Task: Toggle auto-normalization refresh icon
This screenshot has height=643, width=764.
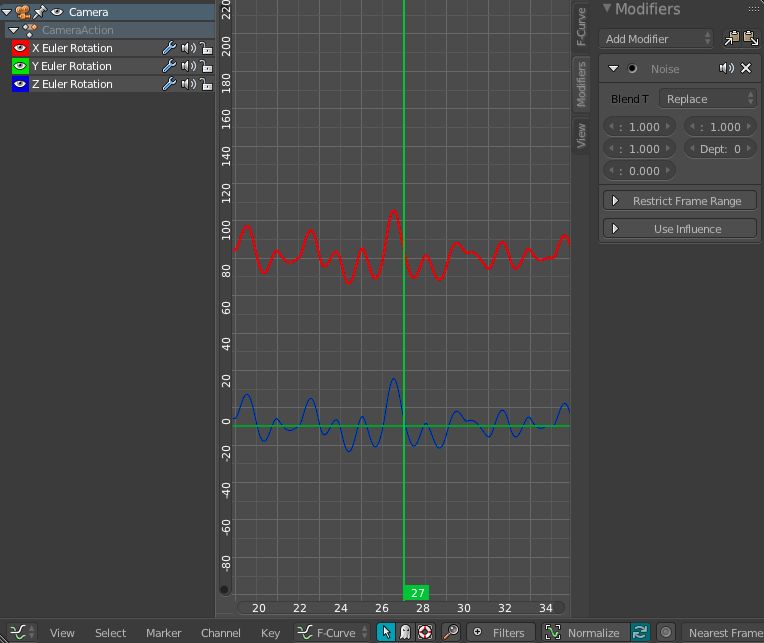Action: point(640,632)
